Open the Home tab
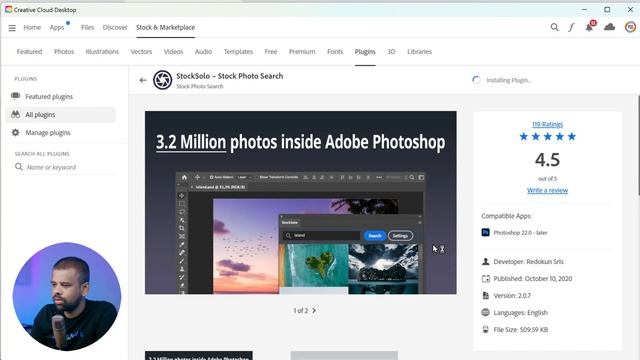 (x=32, y=27)
